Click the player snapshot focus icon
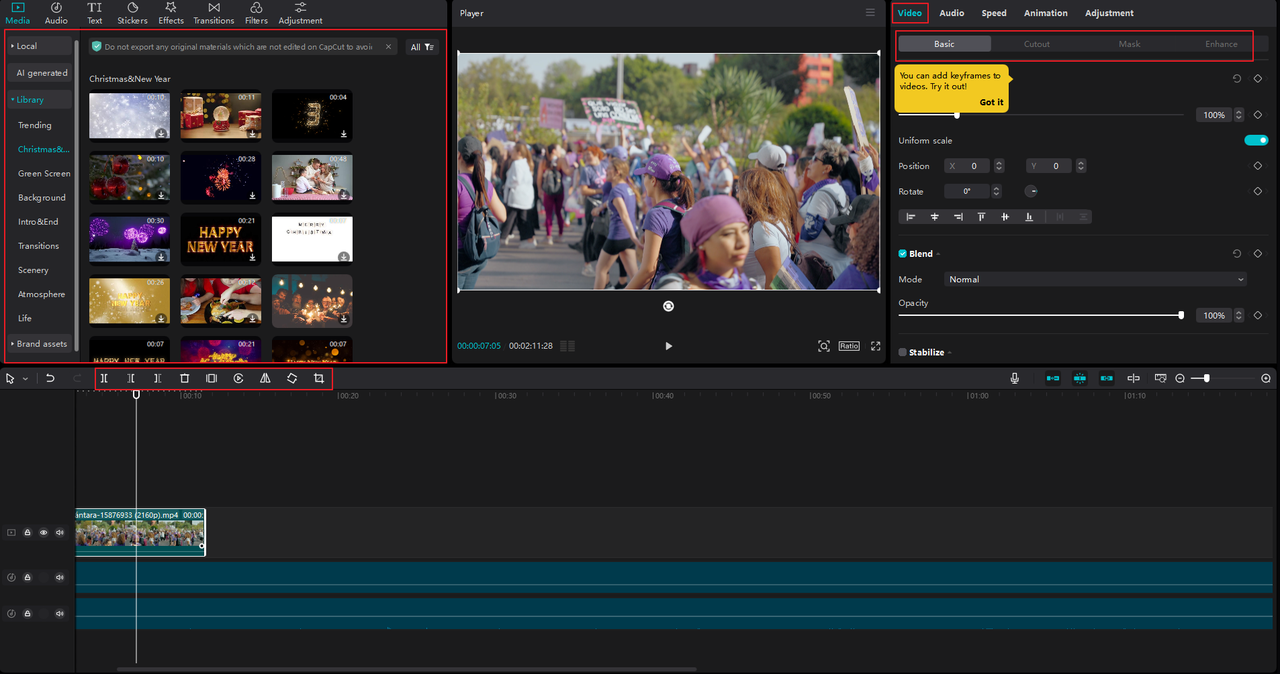This screenshot has height=674, width=1280. 824,346
